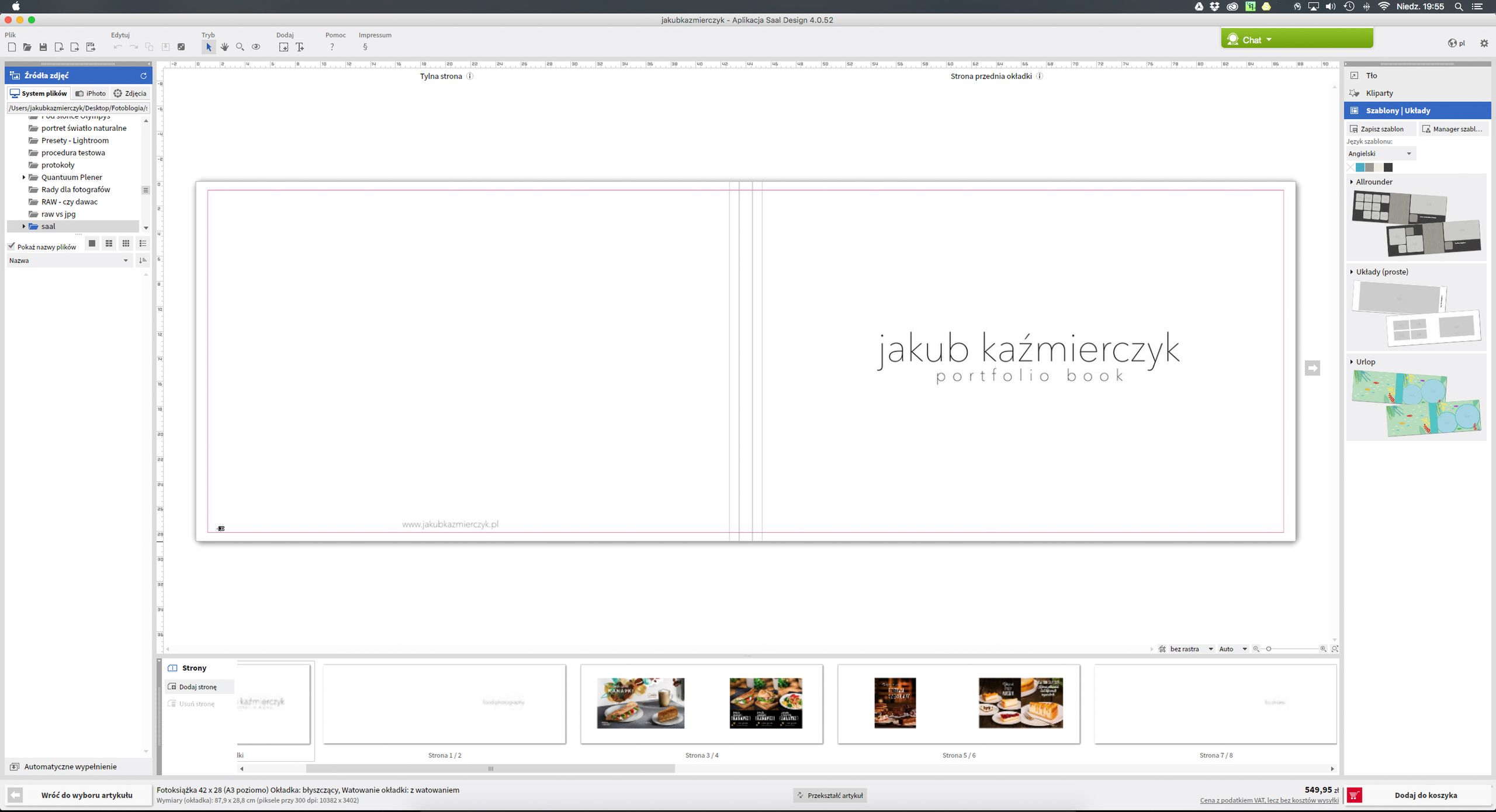Switch to the 'iPhoto' source tab
Image resolution: width=1496 pixels, height=812 pixels.
91,93
